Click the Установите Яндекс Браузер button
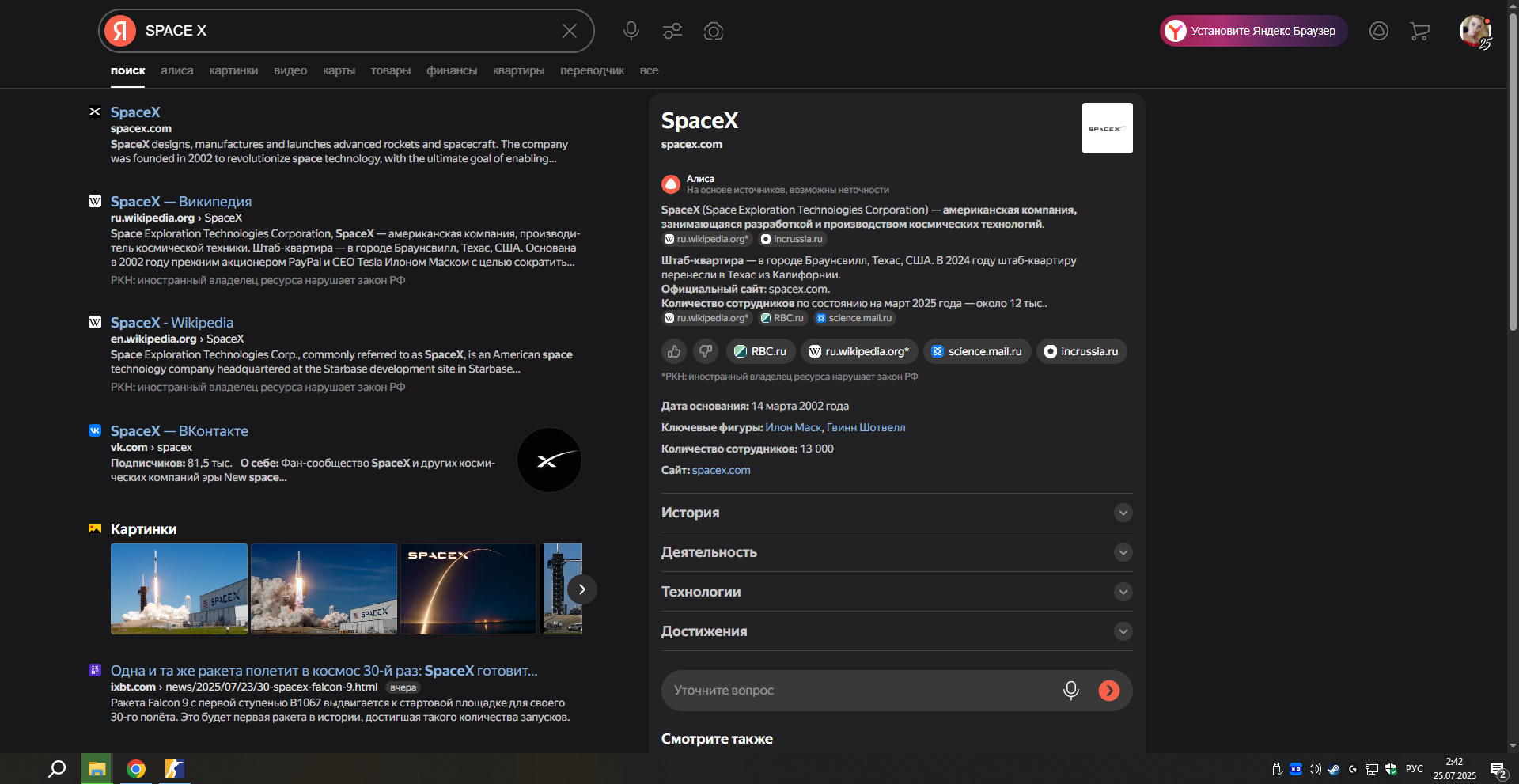Screen dimensions: 1519x784 (1254, 31)
